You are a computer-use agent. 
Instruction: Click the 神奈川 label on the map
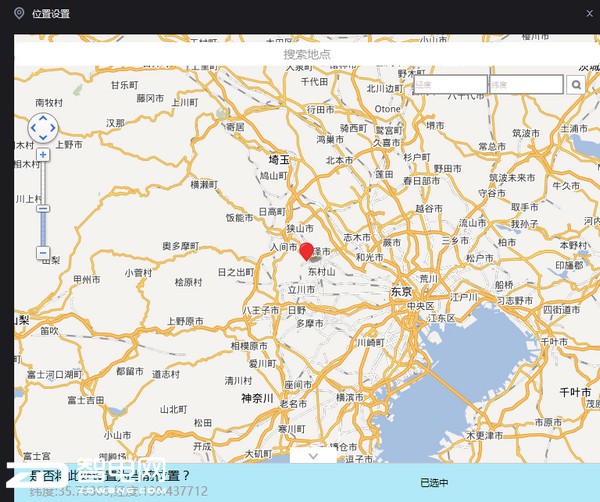point(257,397)
